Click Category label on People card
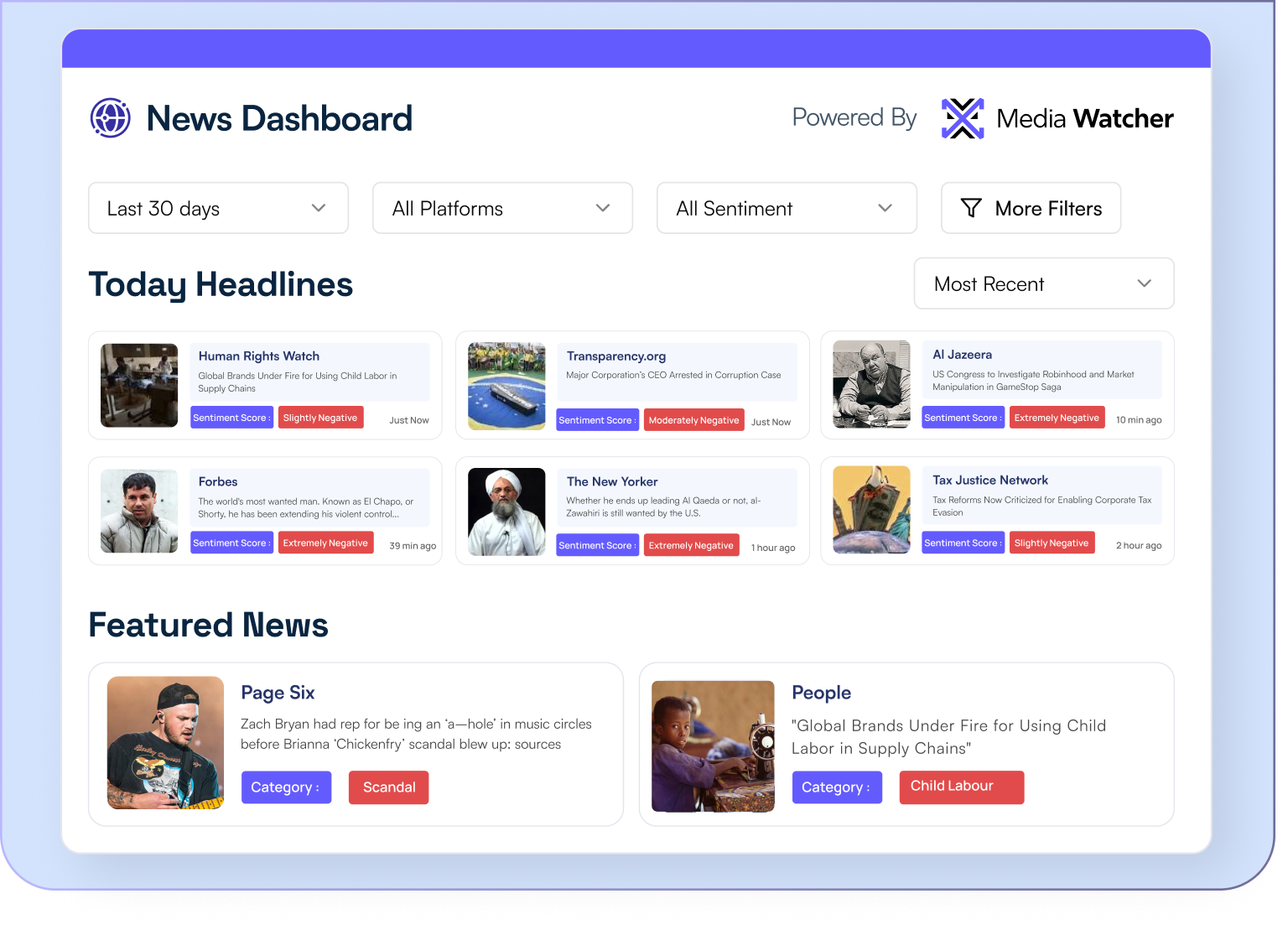Viewport: 1288px width, 930px height. click(x=837, y=787)
